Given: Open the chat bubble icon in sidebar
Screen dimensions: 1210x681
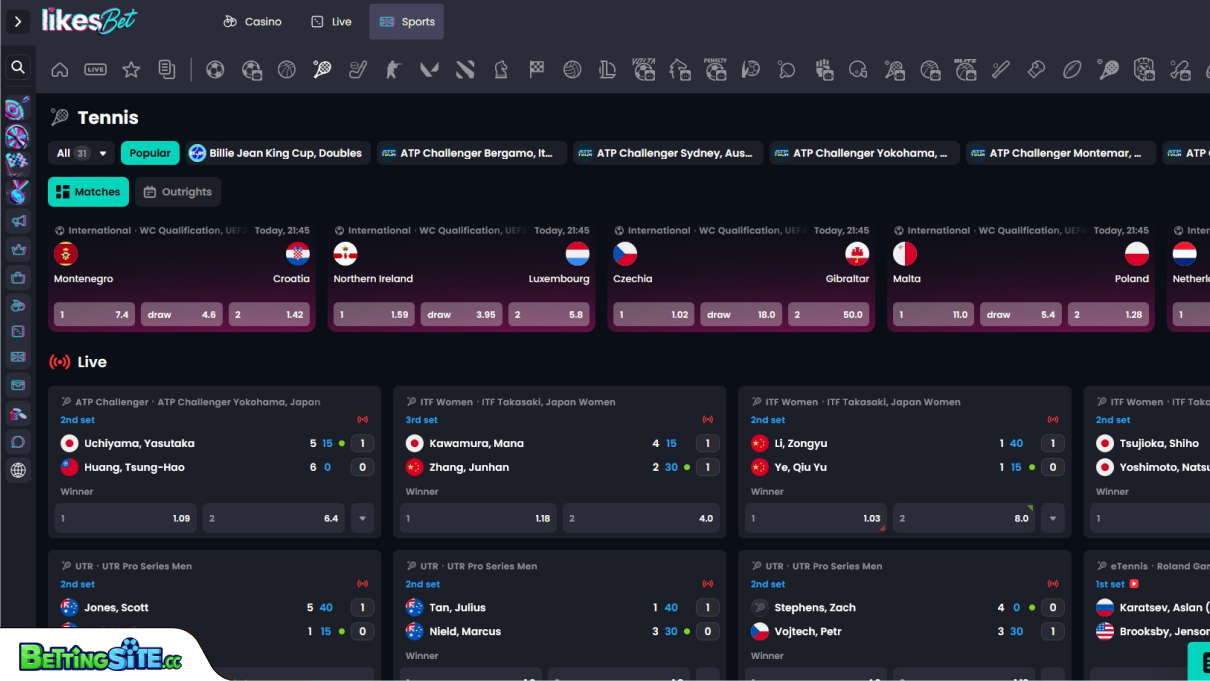Looking at the screenshot, I should 18,441.
